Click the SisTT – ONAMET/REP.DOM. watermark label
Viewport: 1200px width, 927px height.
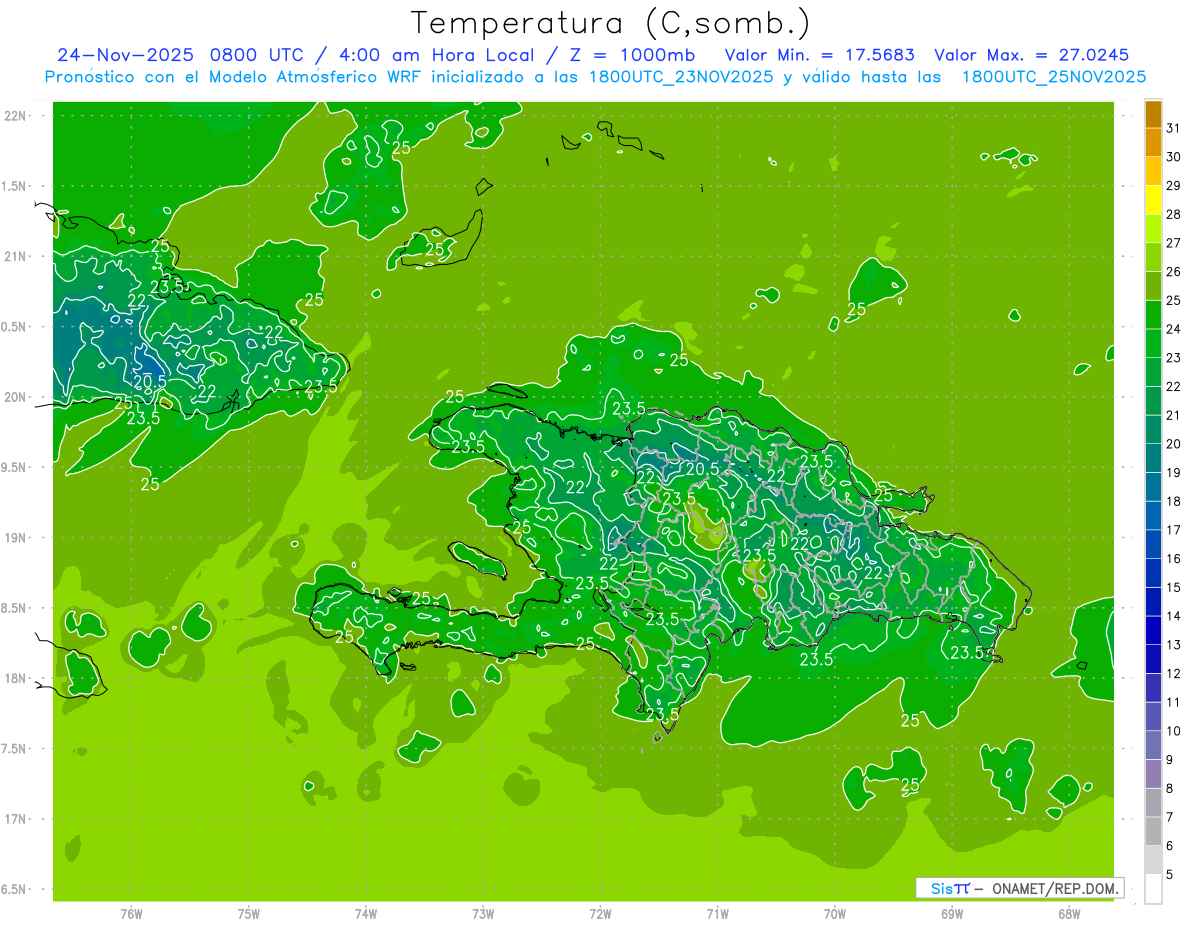click(x=1019, y=888)
